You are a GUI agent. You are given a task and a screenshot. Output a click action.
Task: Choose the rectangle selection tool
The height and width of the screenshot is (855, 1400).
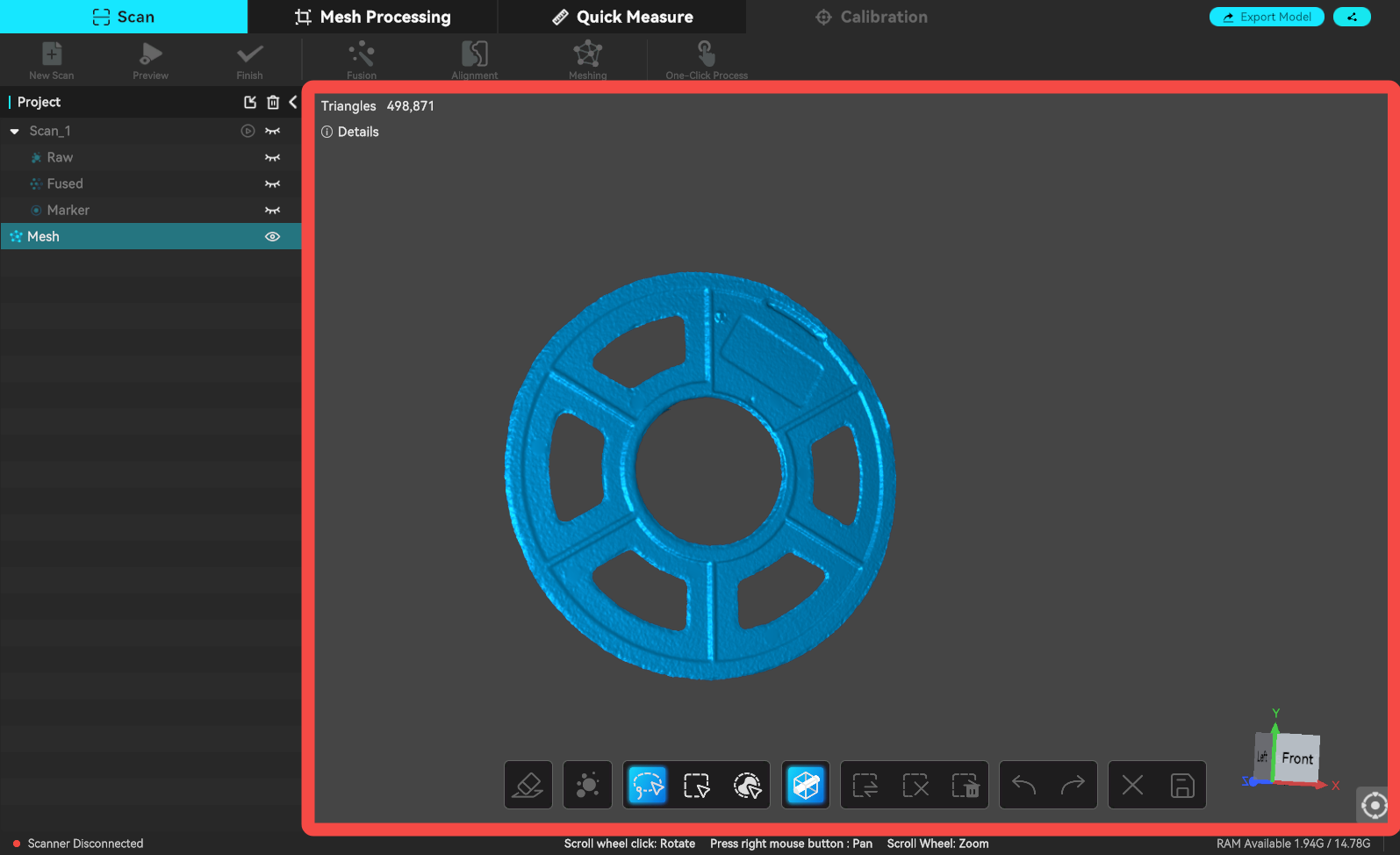tap(697, 785)
